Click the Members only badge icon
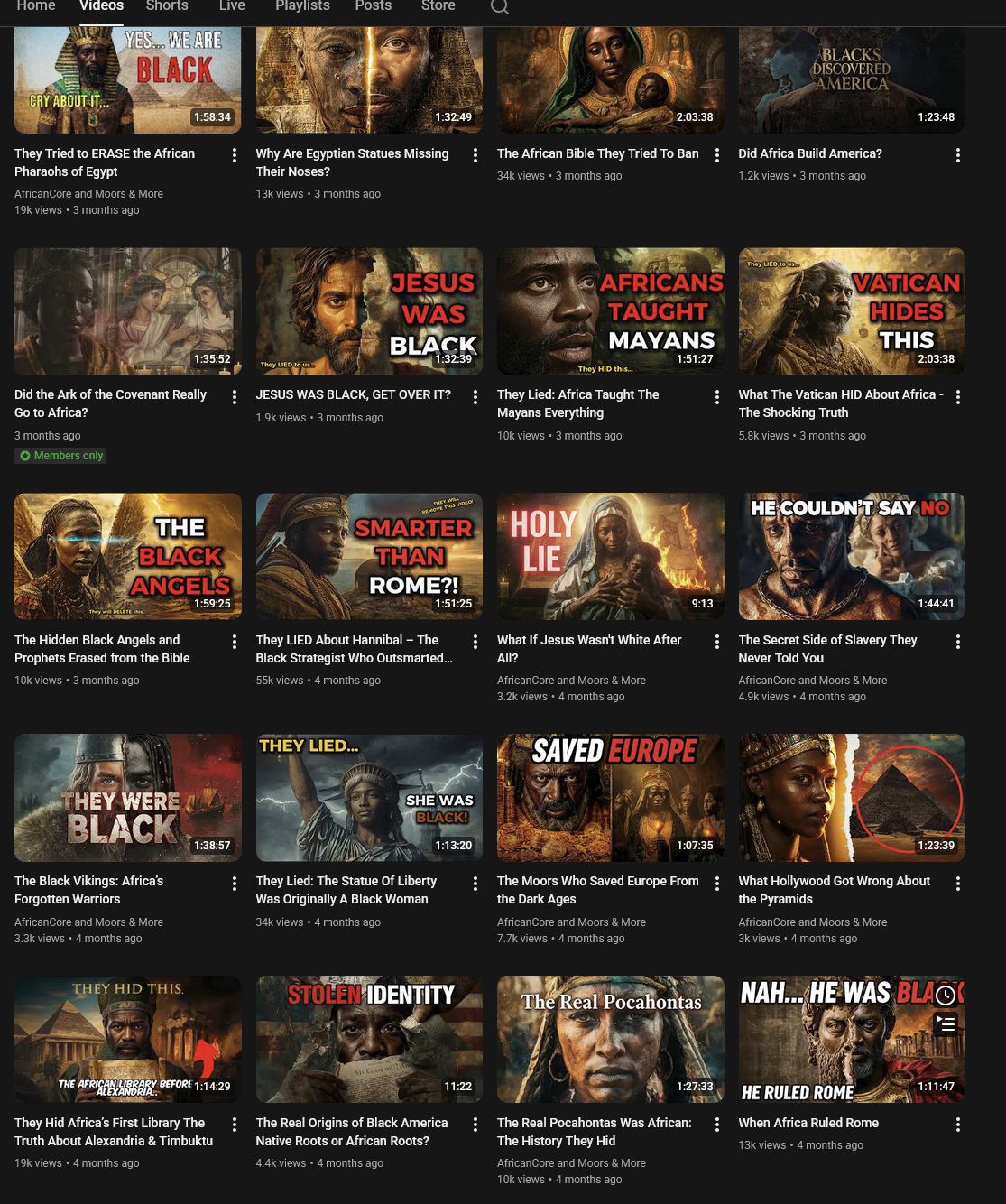The image size is (1006, 1204). pyautogui.click(x=25, y=456)
